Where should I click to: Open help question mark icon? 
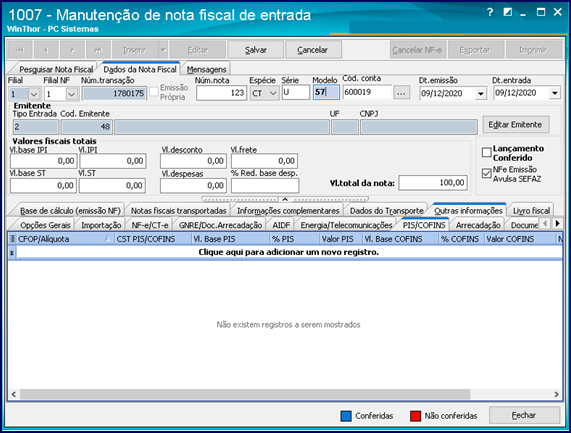click(x=490, y=12)
